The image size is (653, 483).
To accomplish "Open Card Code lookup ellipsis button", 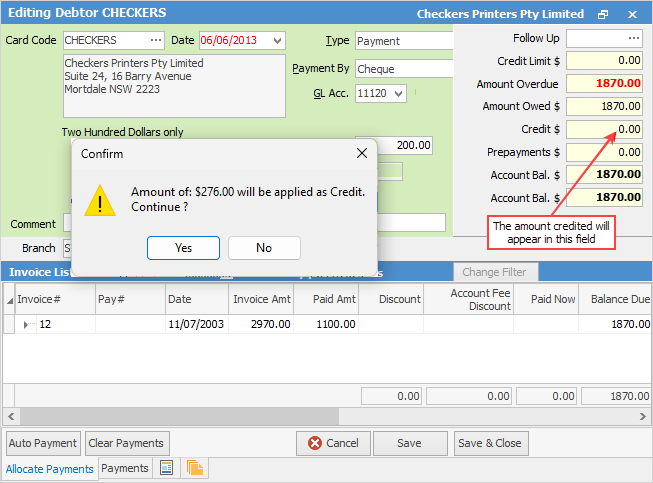I will click(x=156, y=40).
